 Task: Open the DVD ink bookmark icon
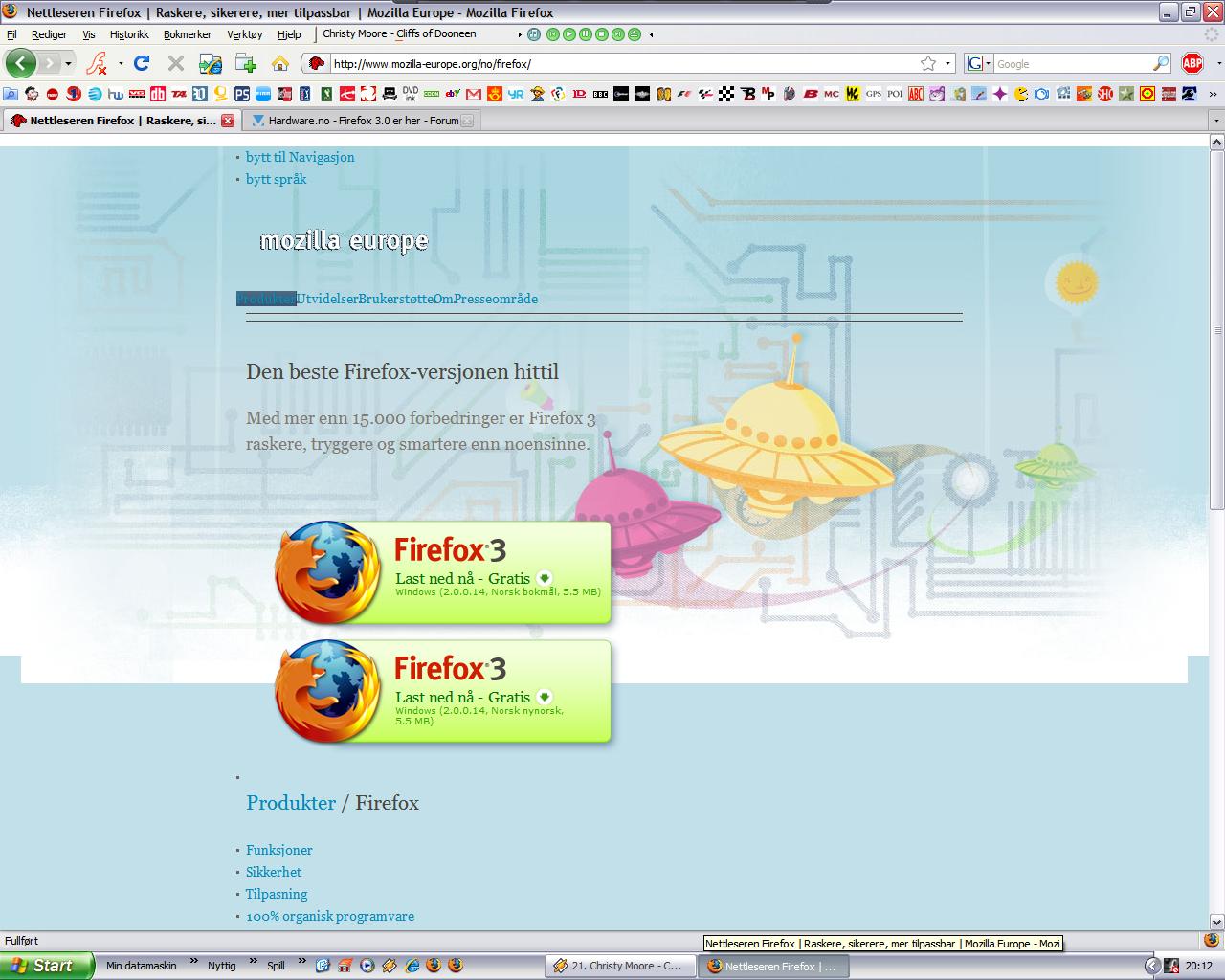411,94
